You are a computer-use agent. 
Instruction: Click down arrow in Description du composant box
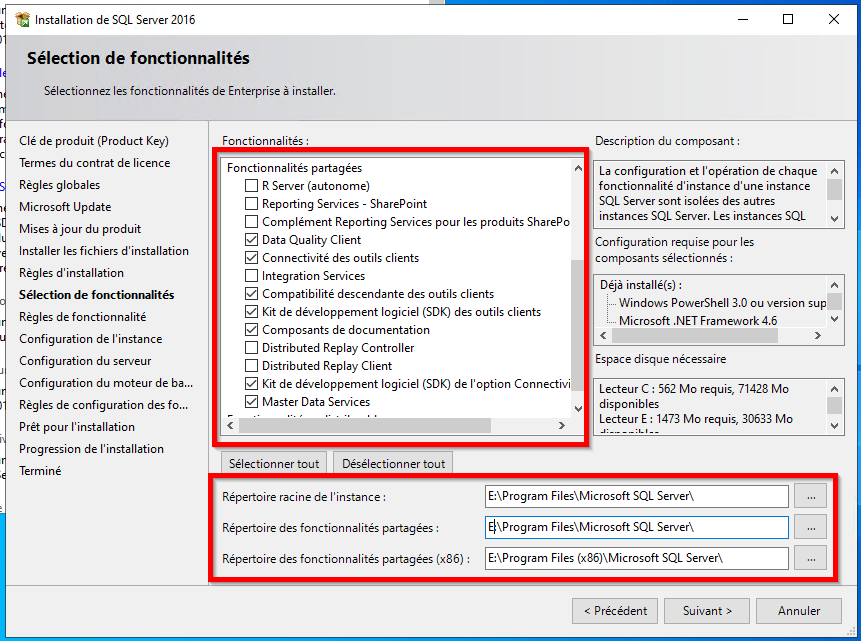(835, 219)
